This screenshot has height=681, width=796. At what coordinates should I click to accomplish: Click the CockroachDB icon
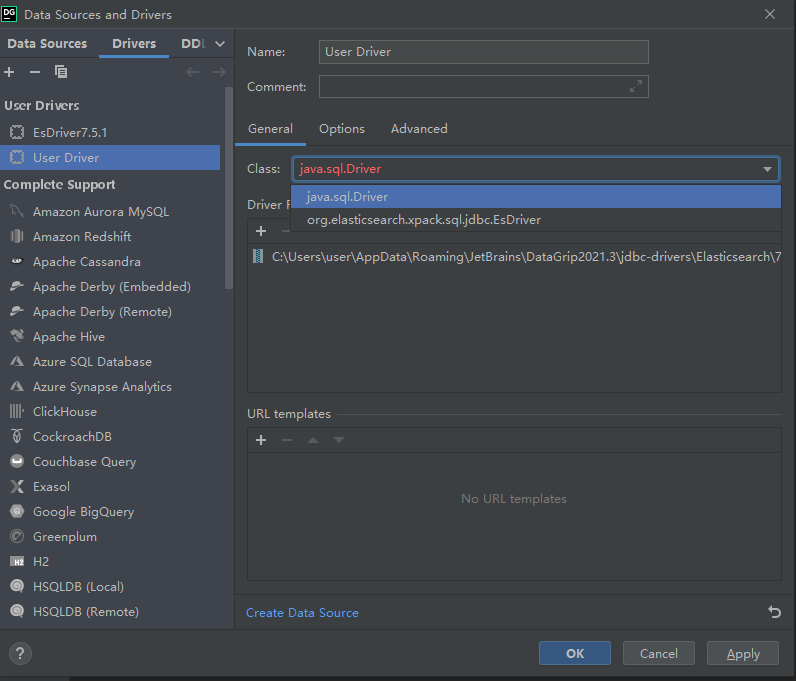[17, 436]
